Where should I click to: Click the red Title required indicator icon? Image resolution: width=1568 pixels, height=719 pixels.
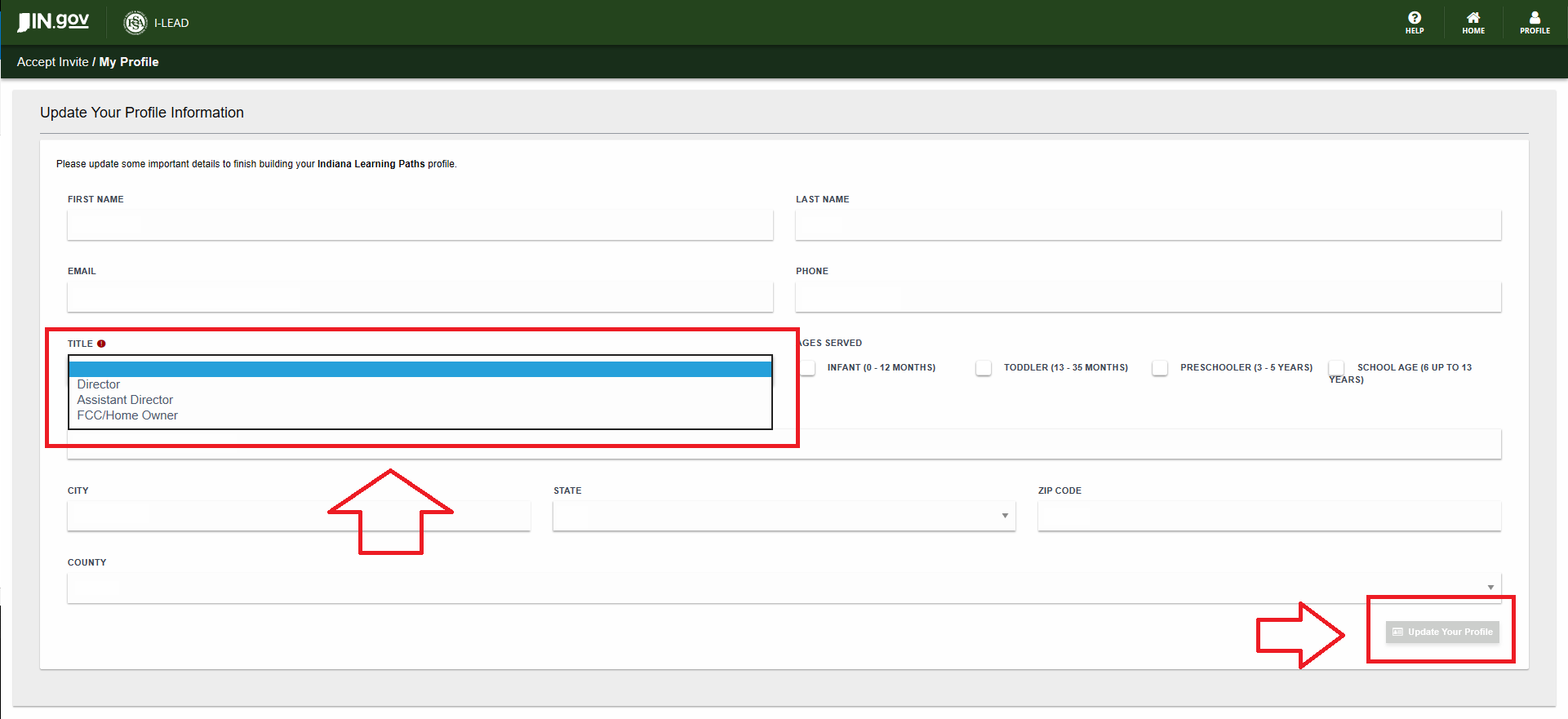point(101,344)
